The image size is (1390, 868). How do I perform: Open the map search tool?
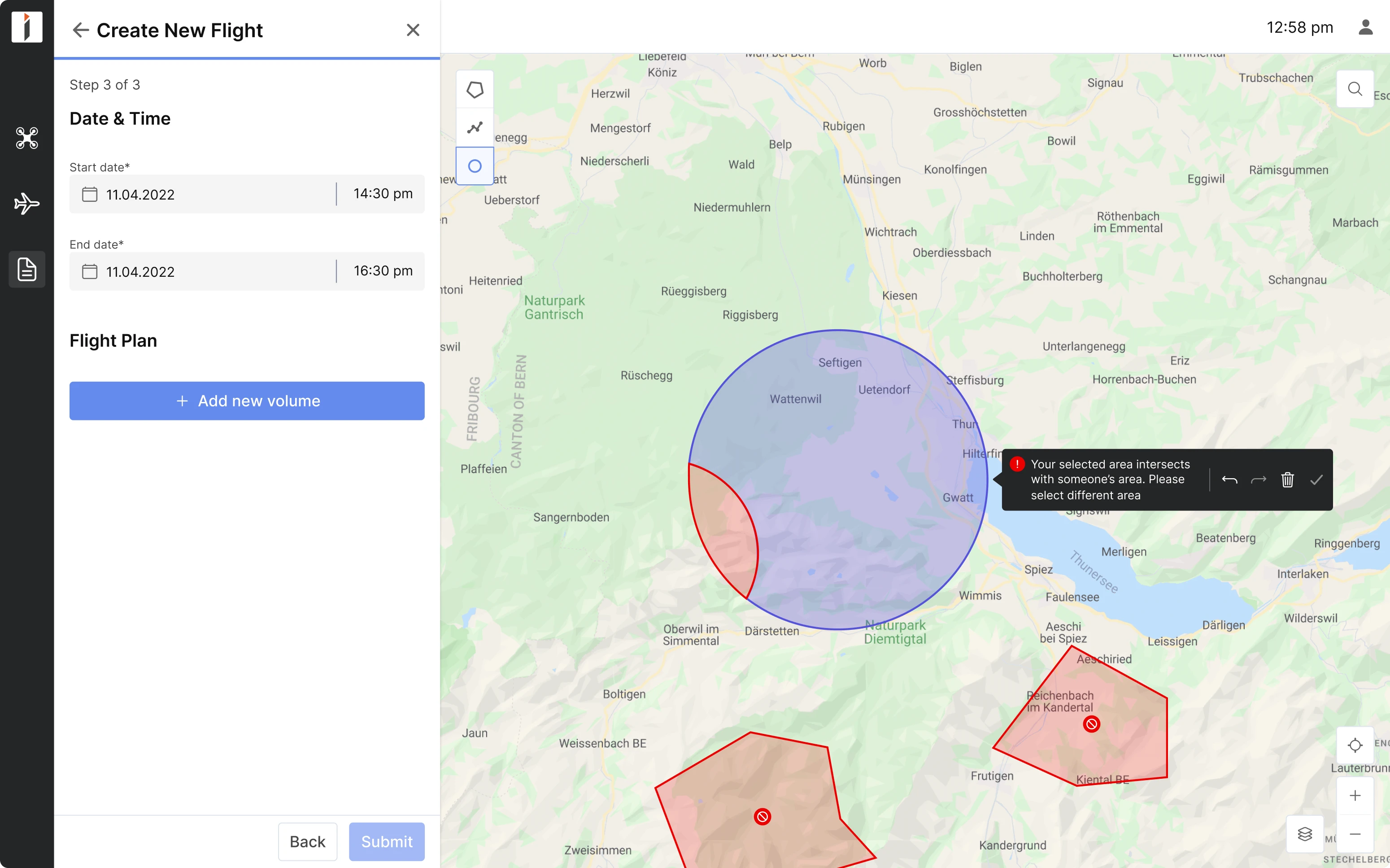tap(1355, 88)
